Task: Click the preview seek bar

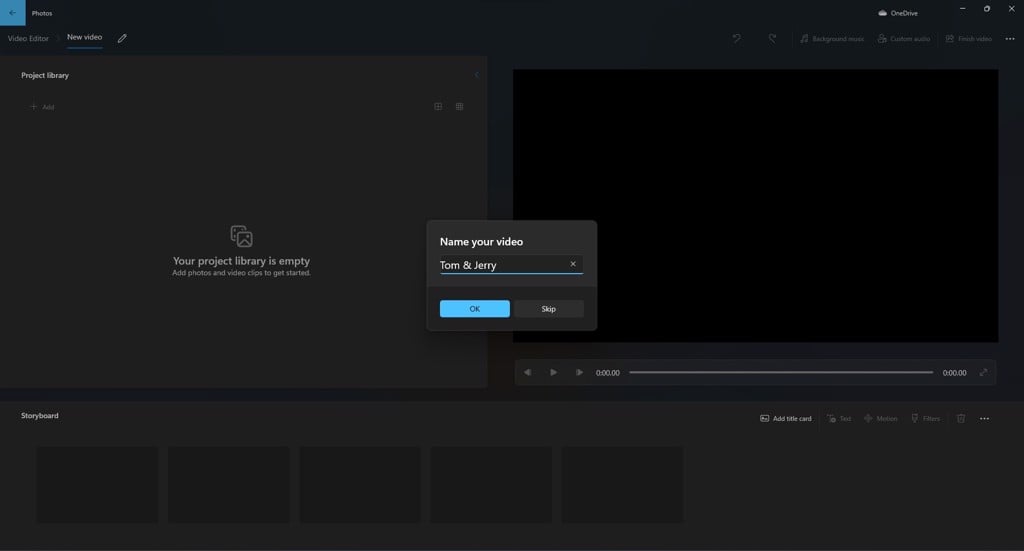Action: click(x=780, y=373)
